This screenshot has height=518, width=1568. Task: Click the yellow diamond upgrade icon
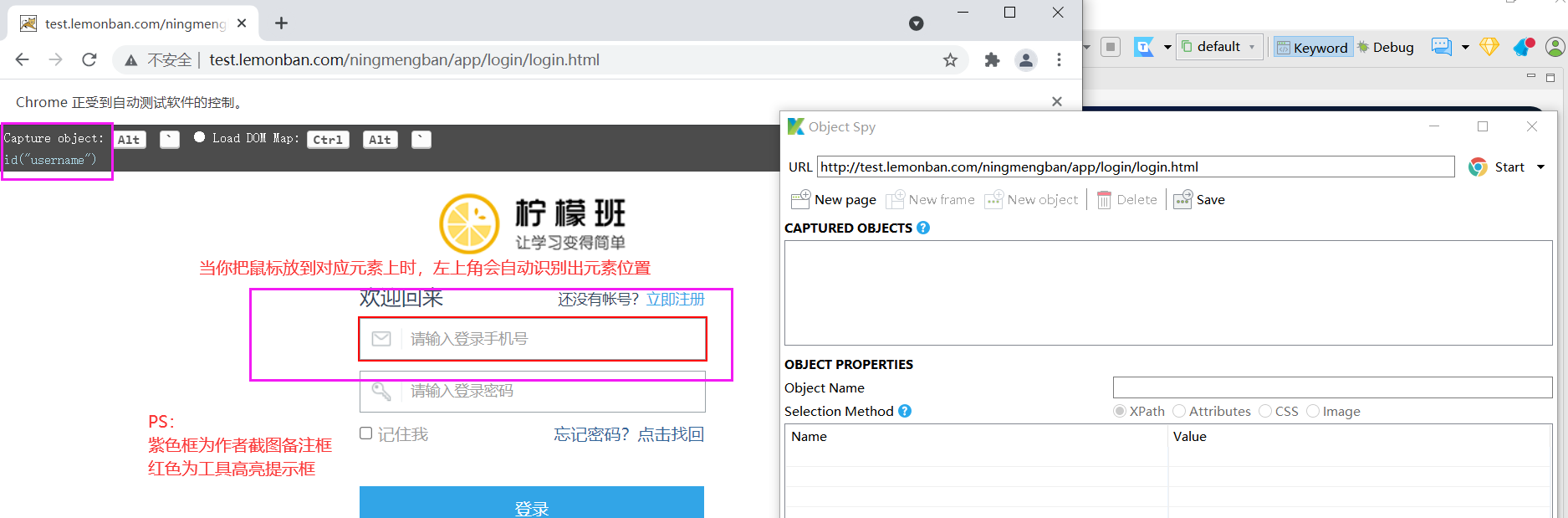click(1489, 47)
